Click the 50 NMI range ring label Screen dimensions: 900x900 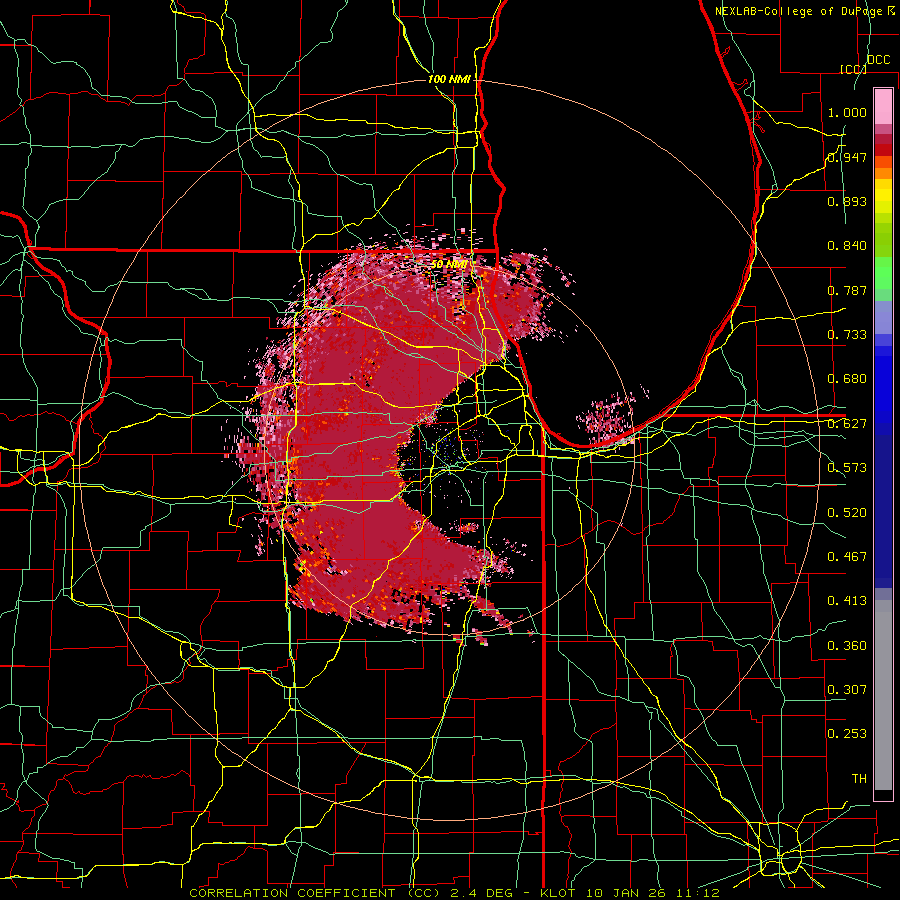coord(449,264)
